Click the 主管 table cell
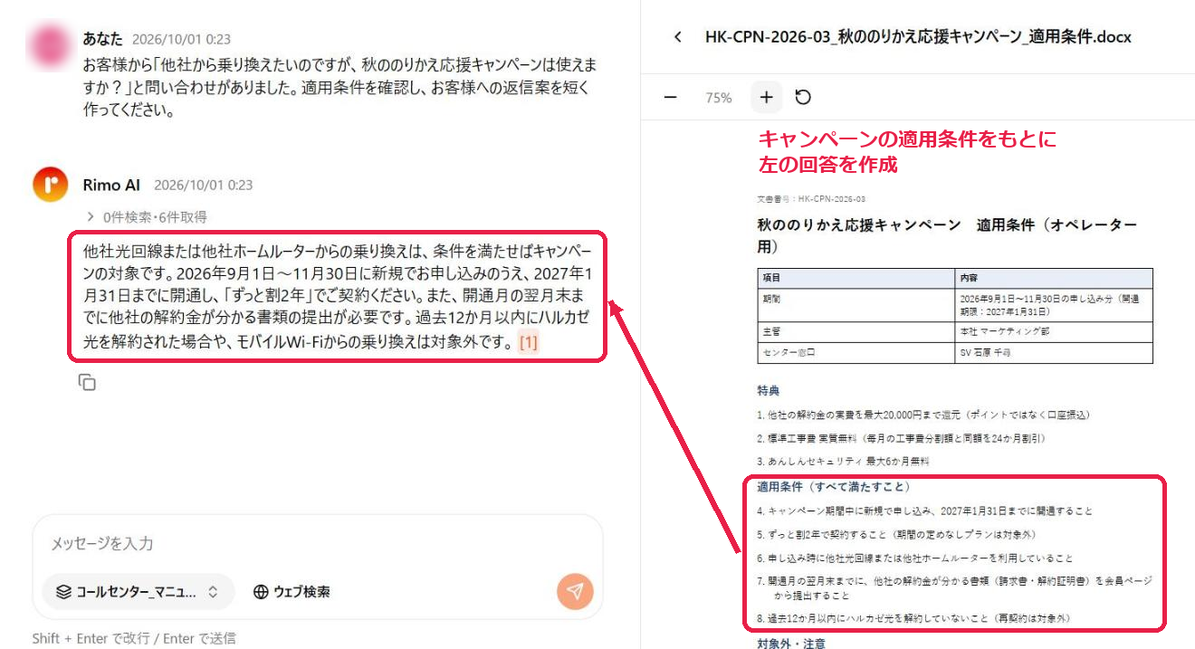Image resolution: width=1195 pixels, height=649 pixels. tap(856, 331)
